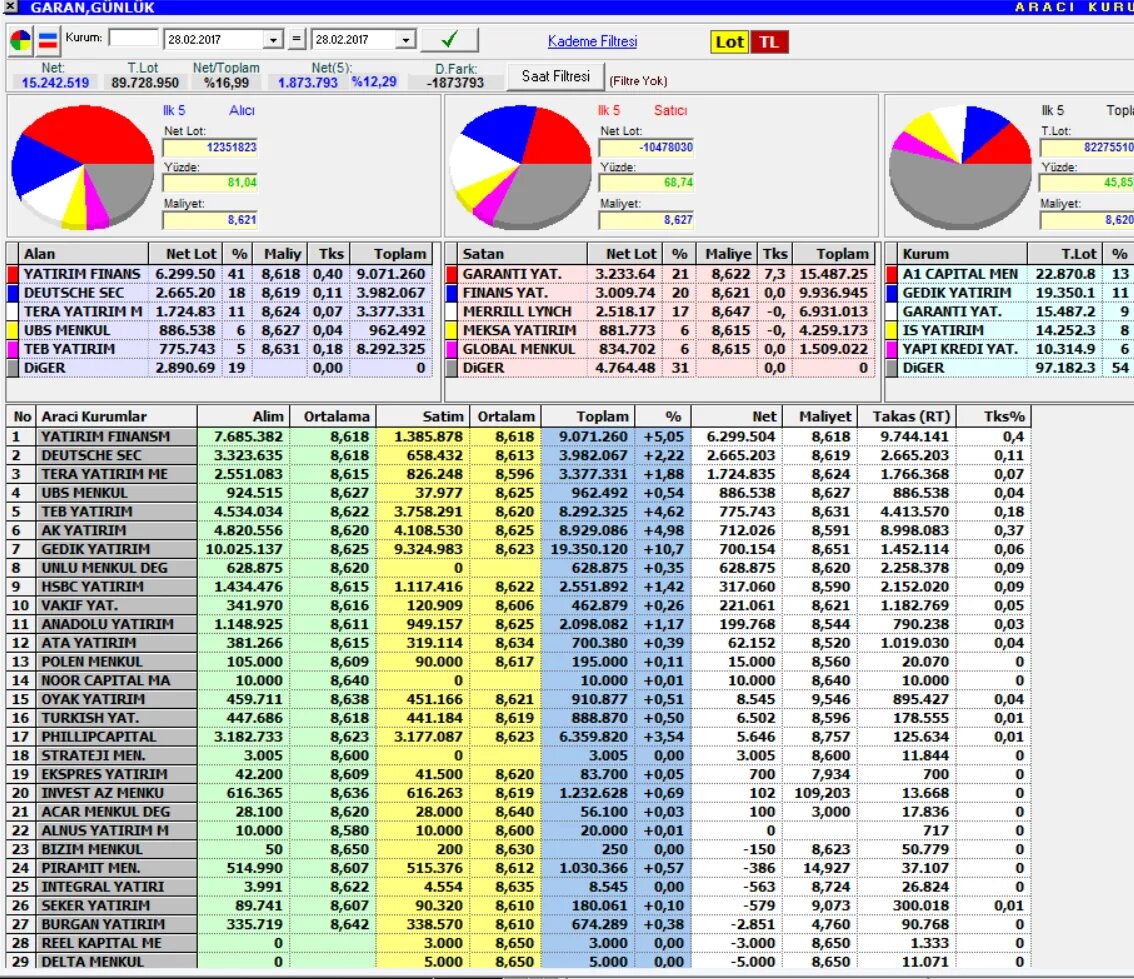Screen dimensions: 1134x979
Task: Close the GARAN window with the X icon
Action: click(x=9, y=7)
